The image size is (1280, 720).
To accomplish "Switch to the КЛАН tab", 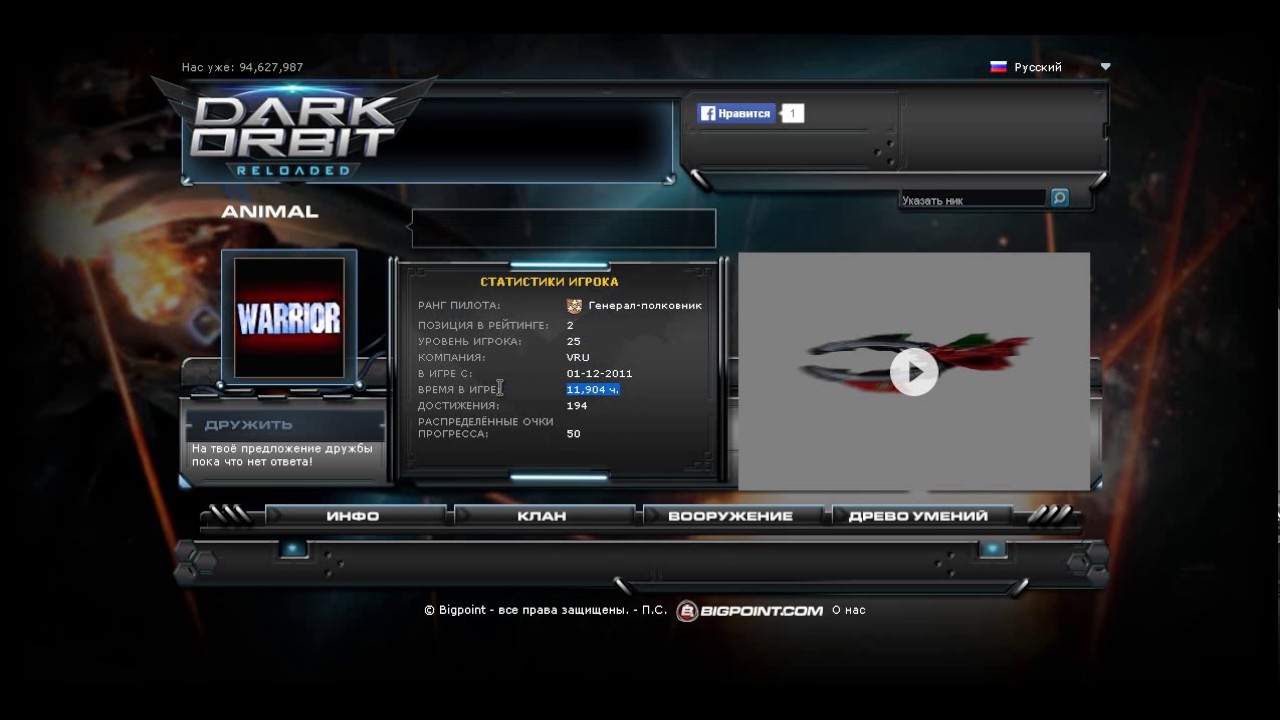I will point(542,516).
